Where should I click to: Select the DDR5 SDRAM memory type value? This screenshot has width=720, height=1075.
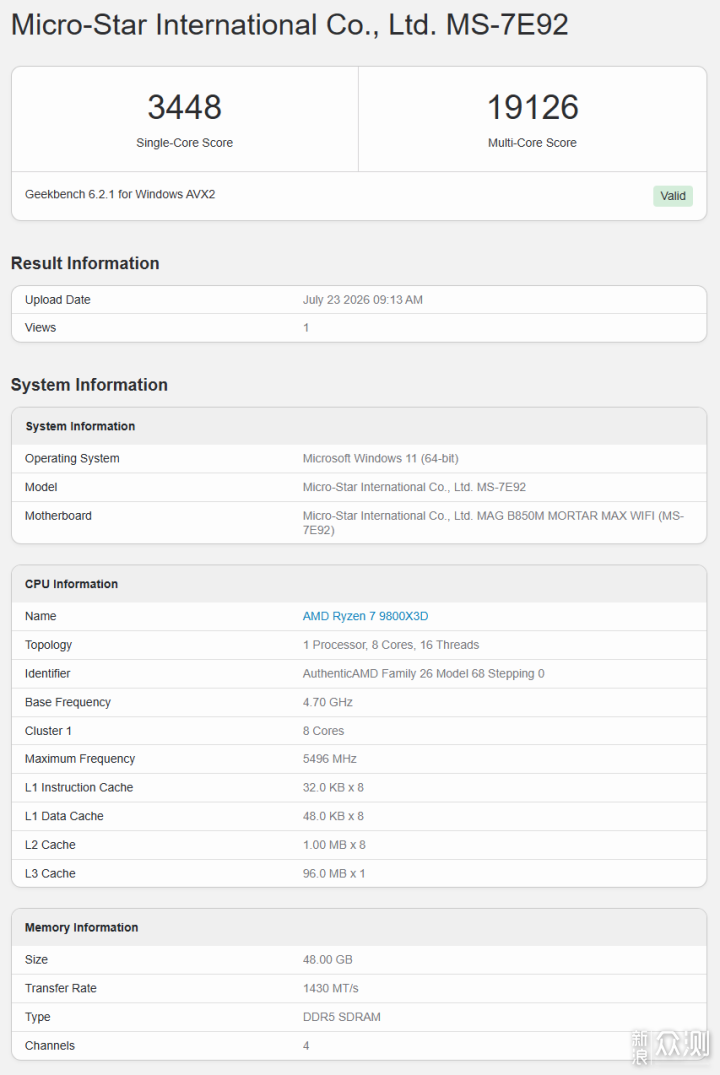point(341,1017)
